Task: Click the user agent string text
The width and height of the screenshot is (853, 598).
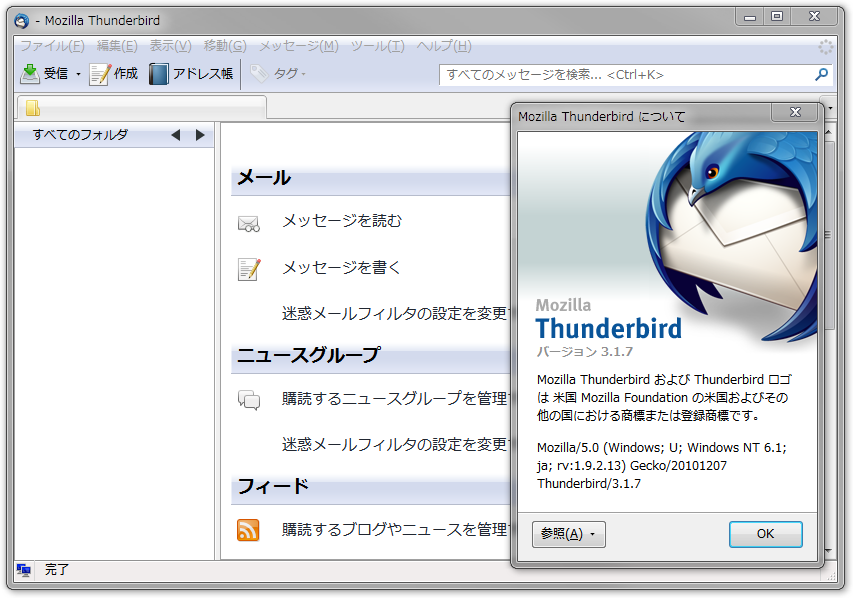Action: tap(662, 466)
